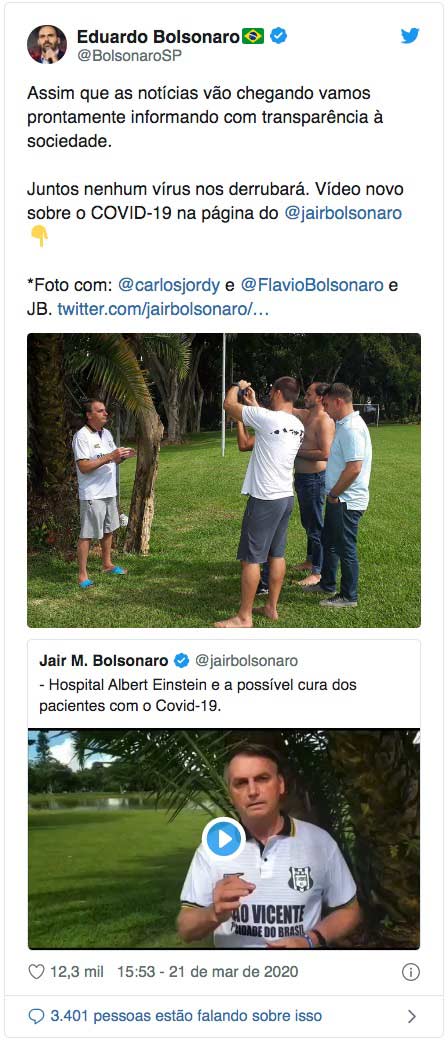Screen dimensions: 448x1042
Task: Open Eduardo Bolsonaro's profile avatar
Action: pyautogui.click(x=47, y=45)
